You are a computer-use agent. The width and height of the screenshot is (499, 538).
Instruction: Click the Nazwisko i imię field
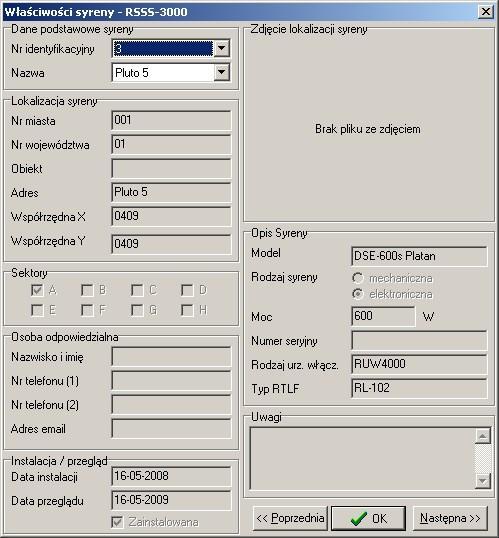click(x=171, y=356)
